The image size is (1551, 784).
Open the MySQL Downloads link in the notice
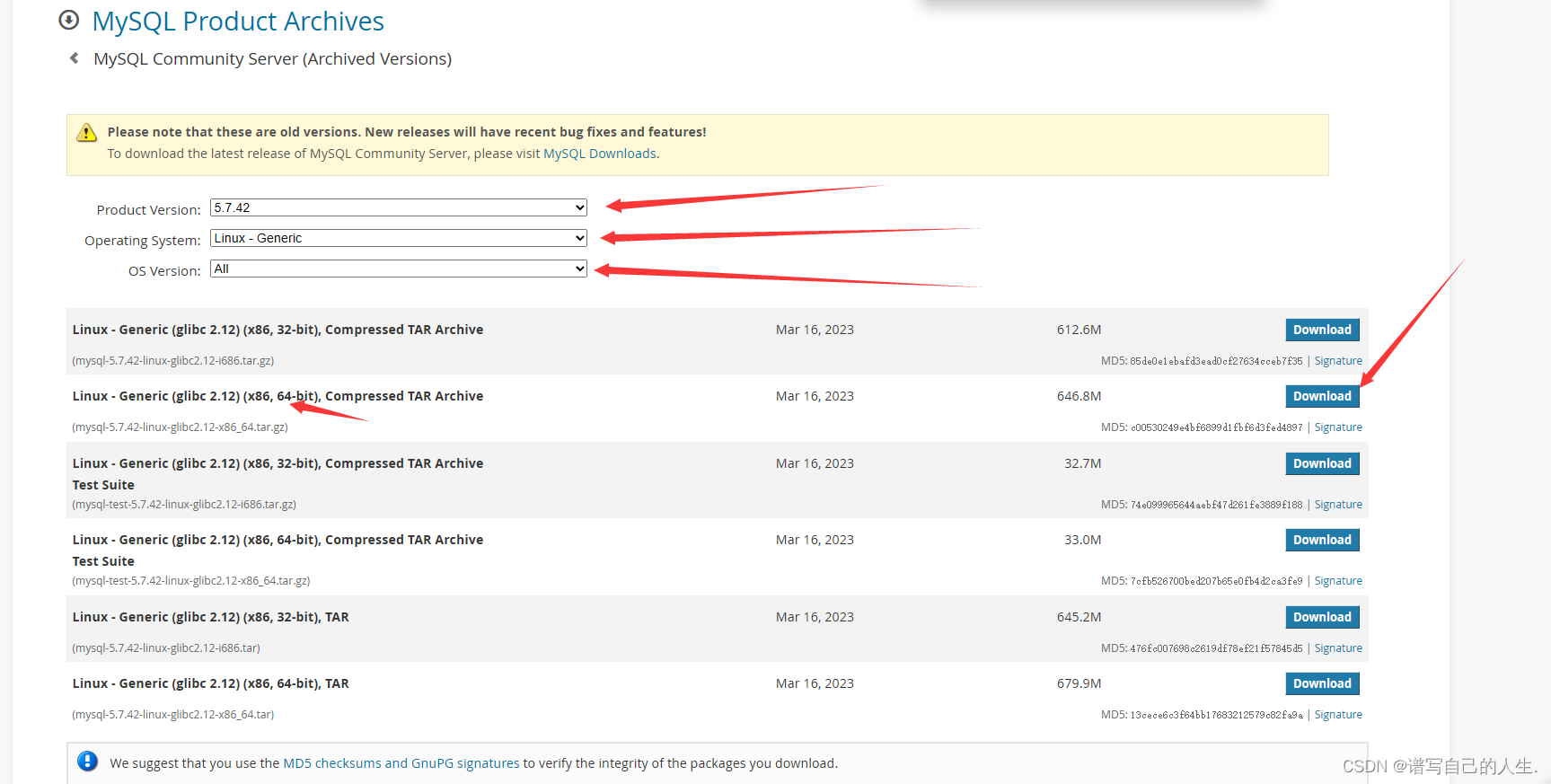(x=600, y=154)
